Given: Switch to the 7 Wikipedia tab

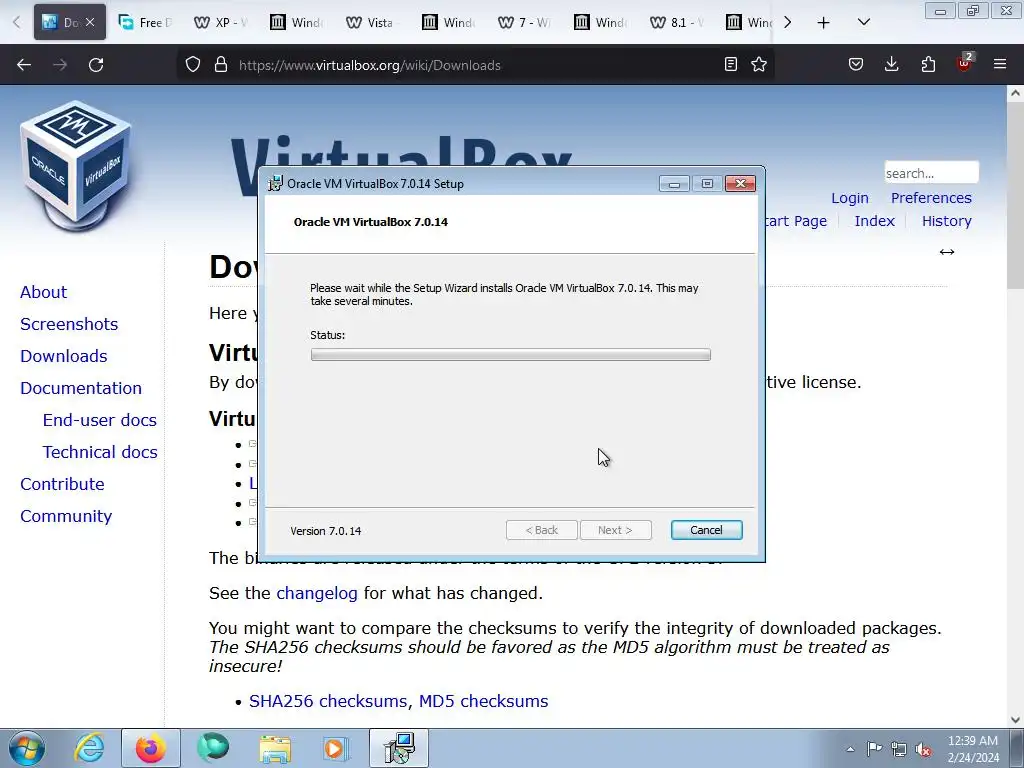Looking at the screenshot, I should (x=524, y=22).
